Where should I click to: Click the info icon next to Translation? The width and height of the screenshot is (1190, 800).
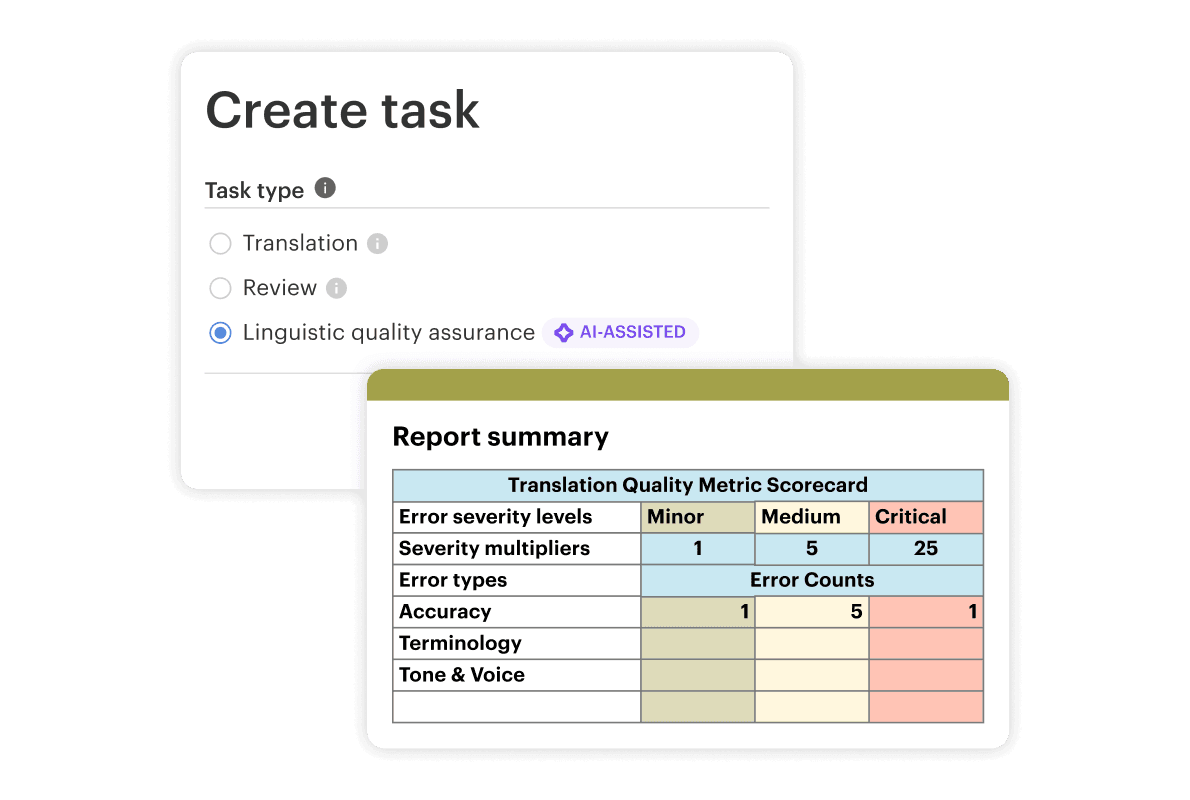[377, 244]
